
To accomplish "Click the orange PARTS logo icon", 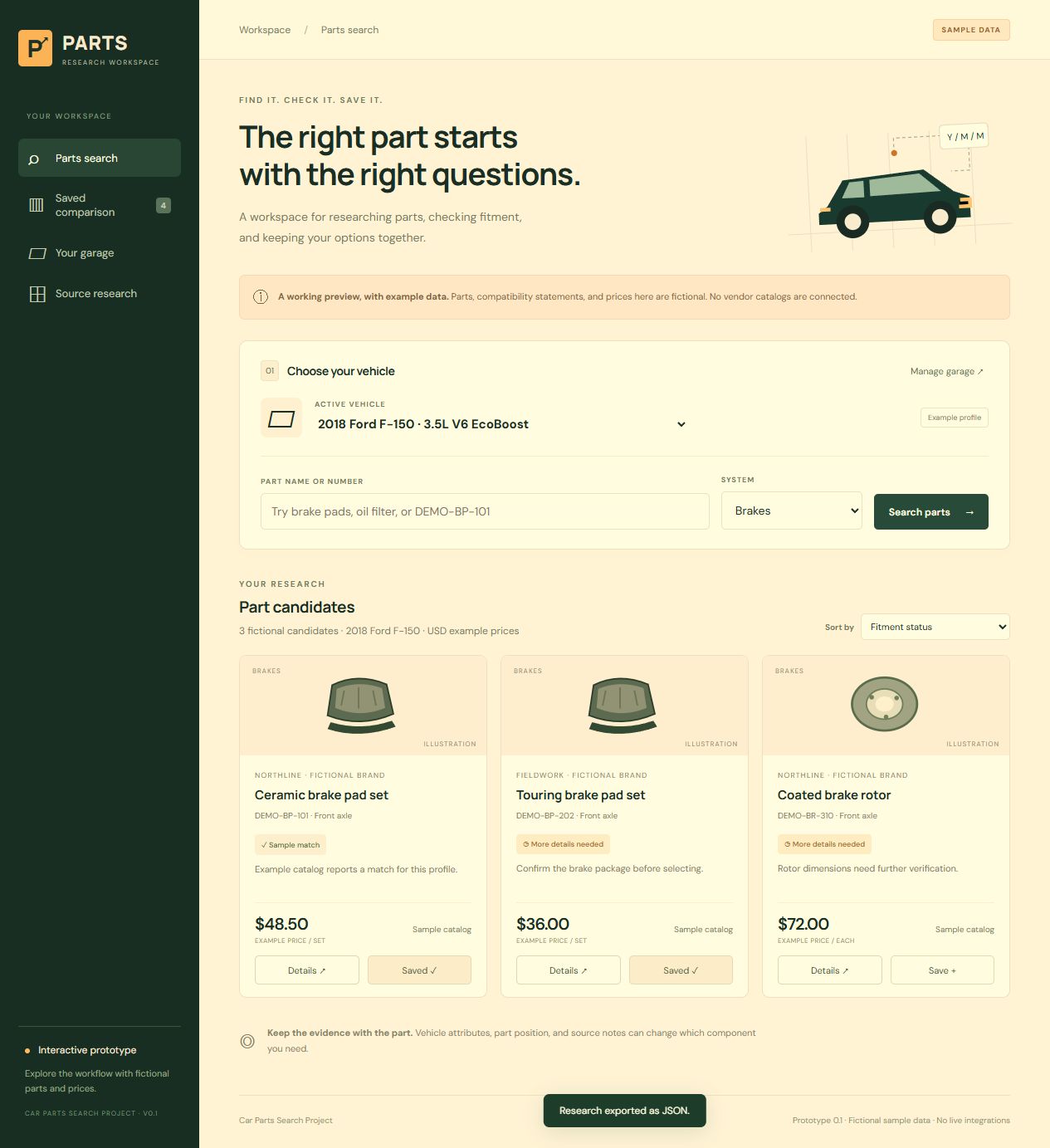I will point(35,48).
